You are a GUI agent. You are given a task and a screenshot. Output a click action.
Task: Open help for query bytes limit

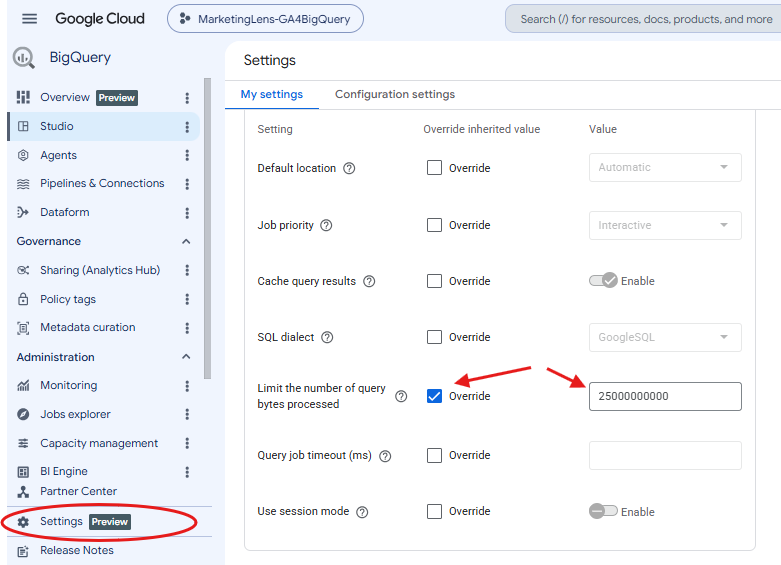[x=401, y=396]
